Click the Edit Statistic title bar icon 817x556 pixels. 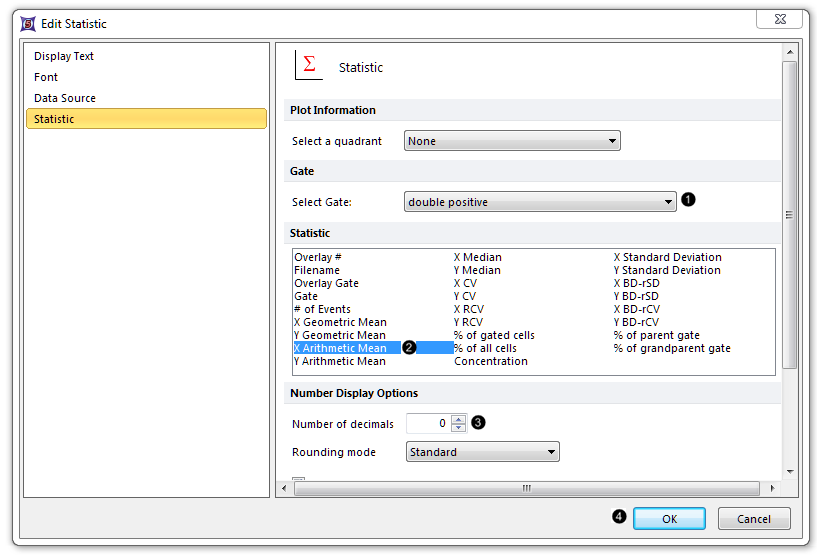click(27, 23)
